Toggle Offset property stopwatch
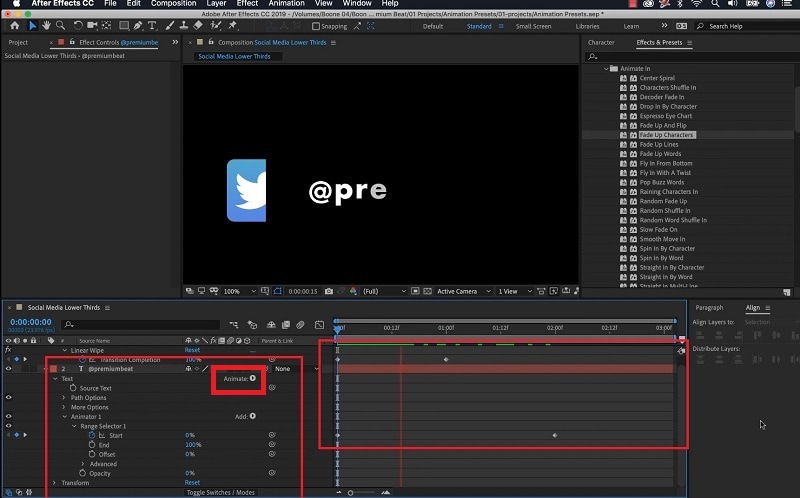Viewport: 800px width, 498px height. [92, 454]
